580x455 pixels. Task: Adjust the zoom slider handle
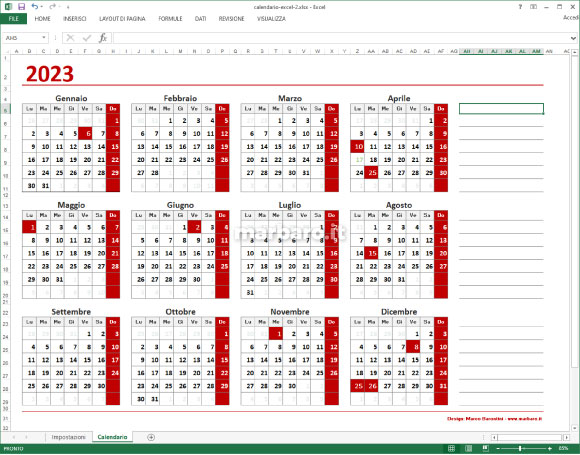520,448
